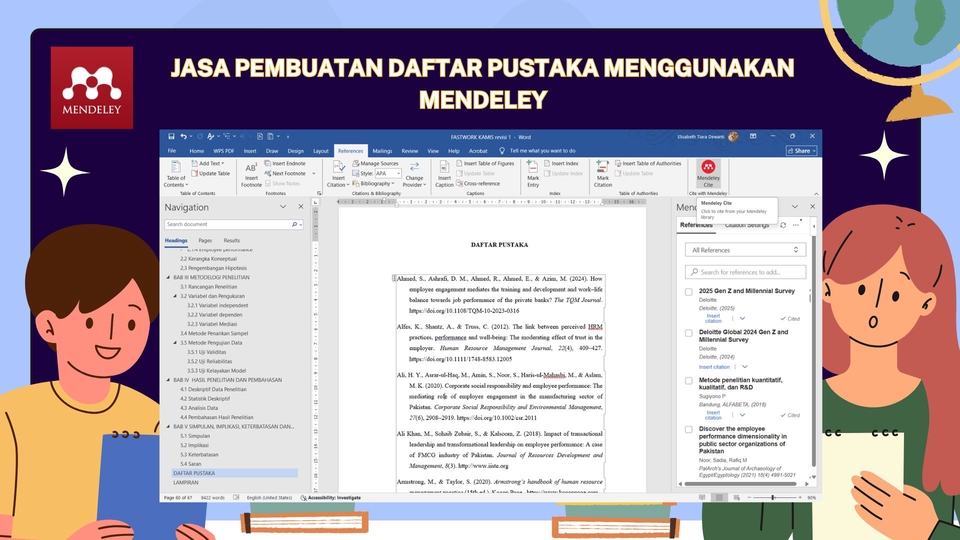The width and height of the screenshot is (960, 540).
Task: Open Mendeley Cite from ribbon
Action: (708, 173)
